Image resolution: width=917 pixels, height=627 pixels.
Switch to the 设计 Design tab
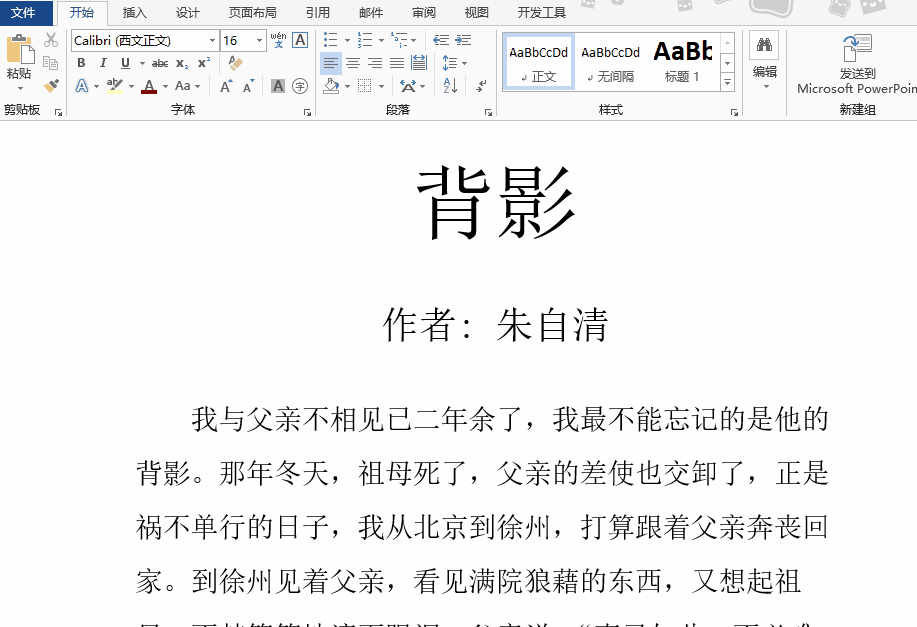[x=188, y=12]
